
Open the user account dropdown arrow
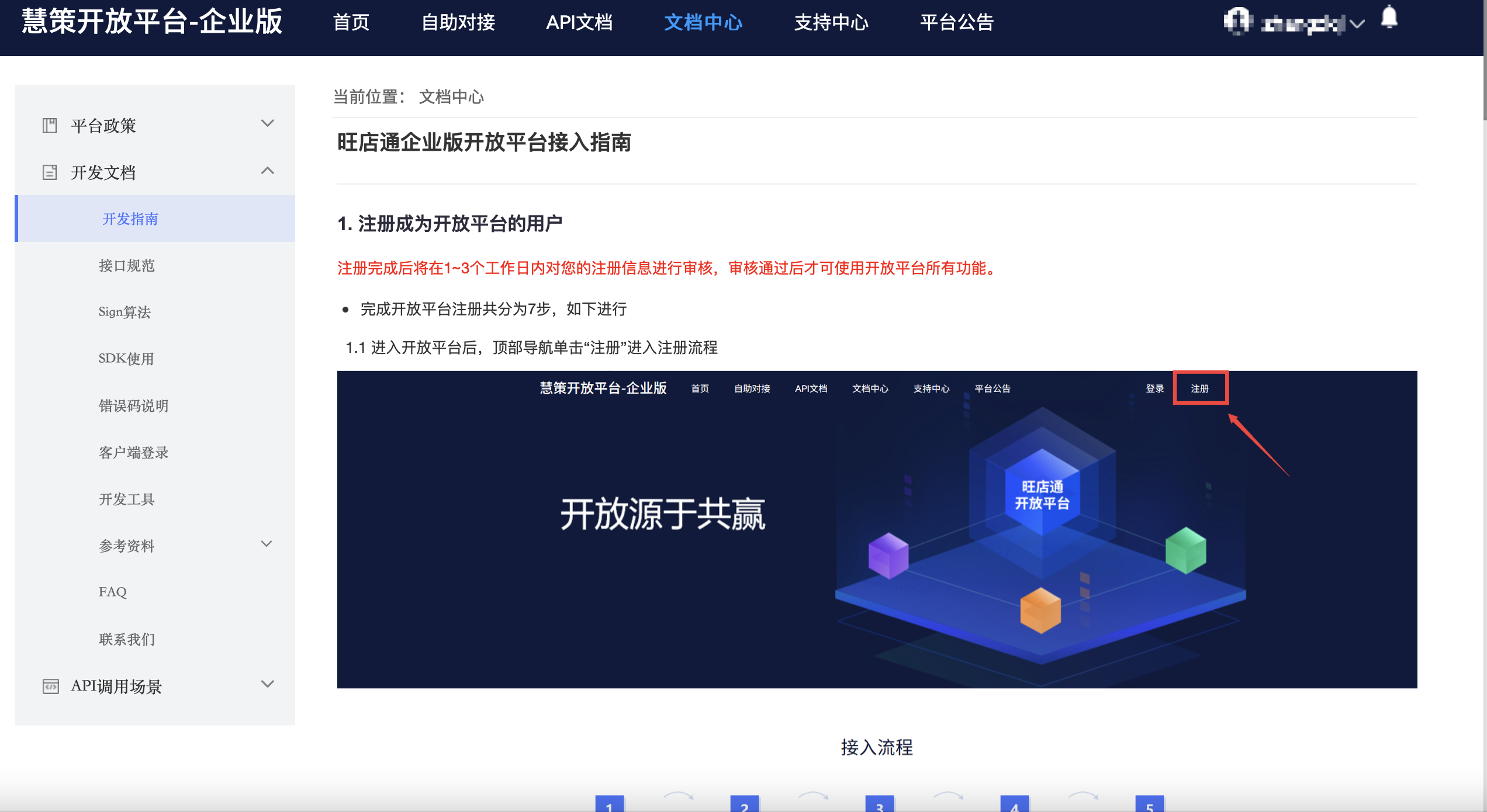(x=1357, y=24)
